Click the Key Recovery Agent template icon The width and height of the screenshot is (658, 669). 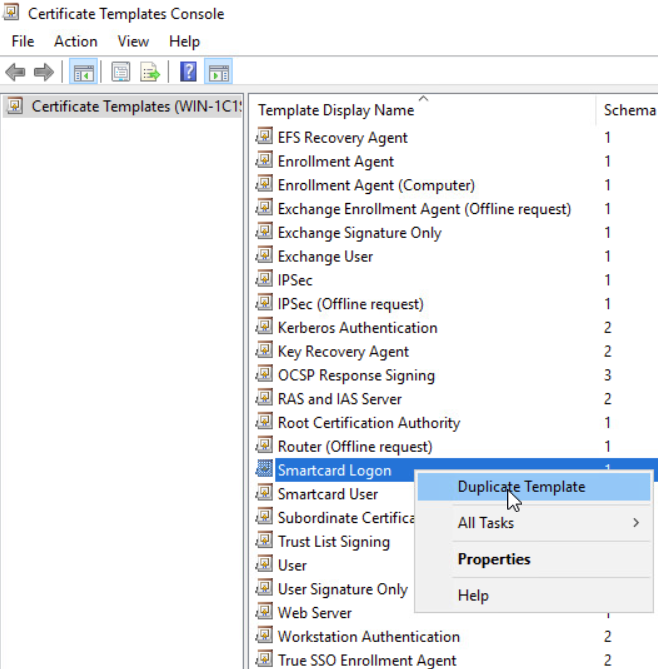tap(265, 351)
